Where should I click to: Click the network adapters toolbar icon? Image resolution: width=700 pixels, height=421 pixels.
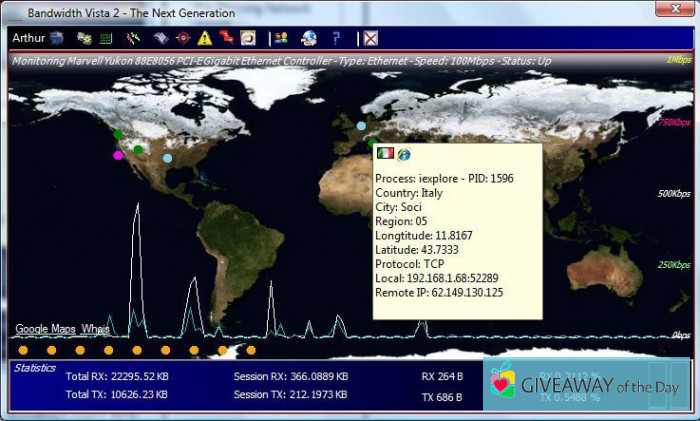click(x=84, y=38)
